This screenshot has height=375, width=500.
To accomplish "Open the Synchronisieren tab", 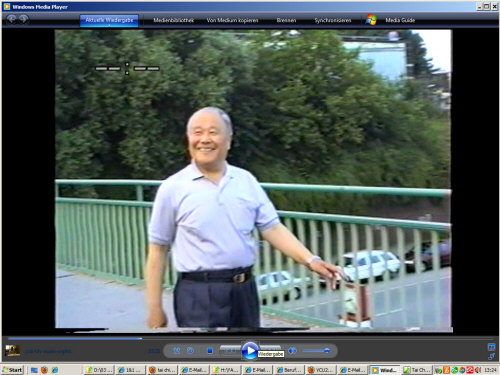I will 333,20.
